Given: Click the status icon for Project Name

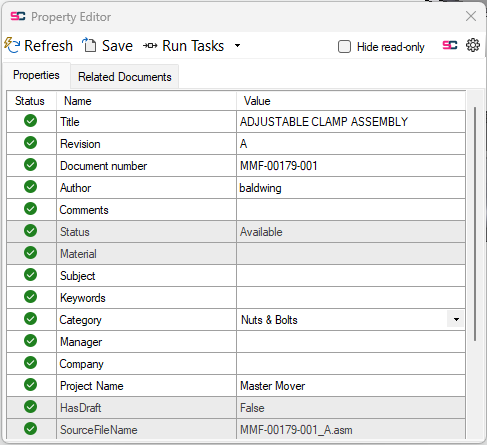Looking at the screenshot, I should click(30, 385).
